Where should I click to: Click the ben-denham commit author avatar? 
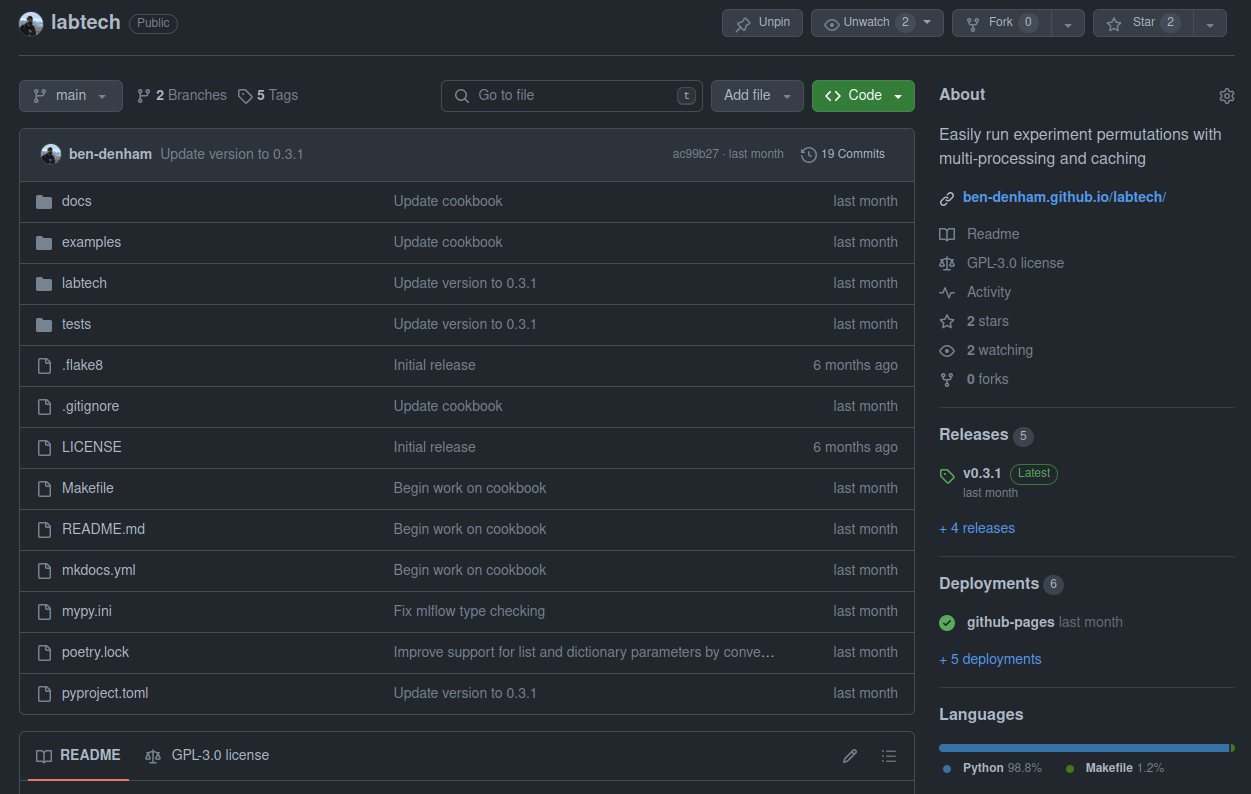click(x=51, y=154)
